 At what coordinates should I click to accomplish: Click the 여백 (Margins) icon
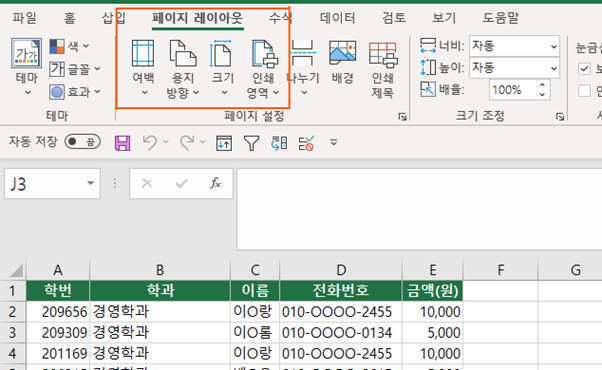[143, 54]
